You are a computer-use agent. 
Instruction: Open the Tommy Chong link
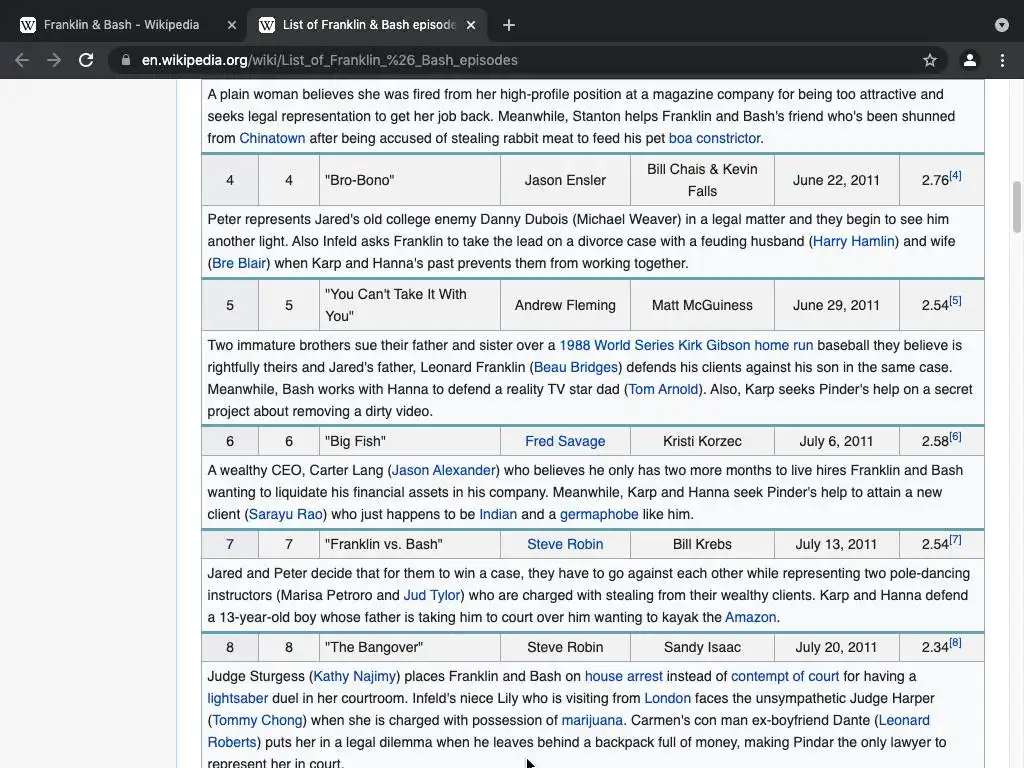click(x=257, y=721)
